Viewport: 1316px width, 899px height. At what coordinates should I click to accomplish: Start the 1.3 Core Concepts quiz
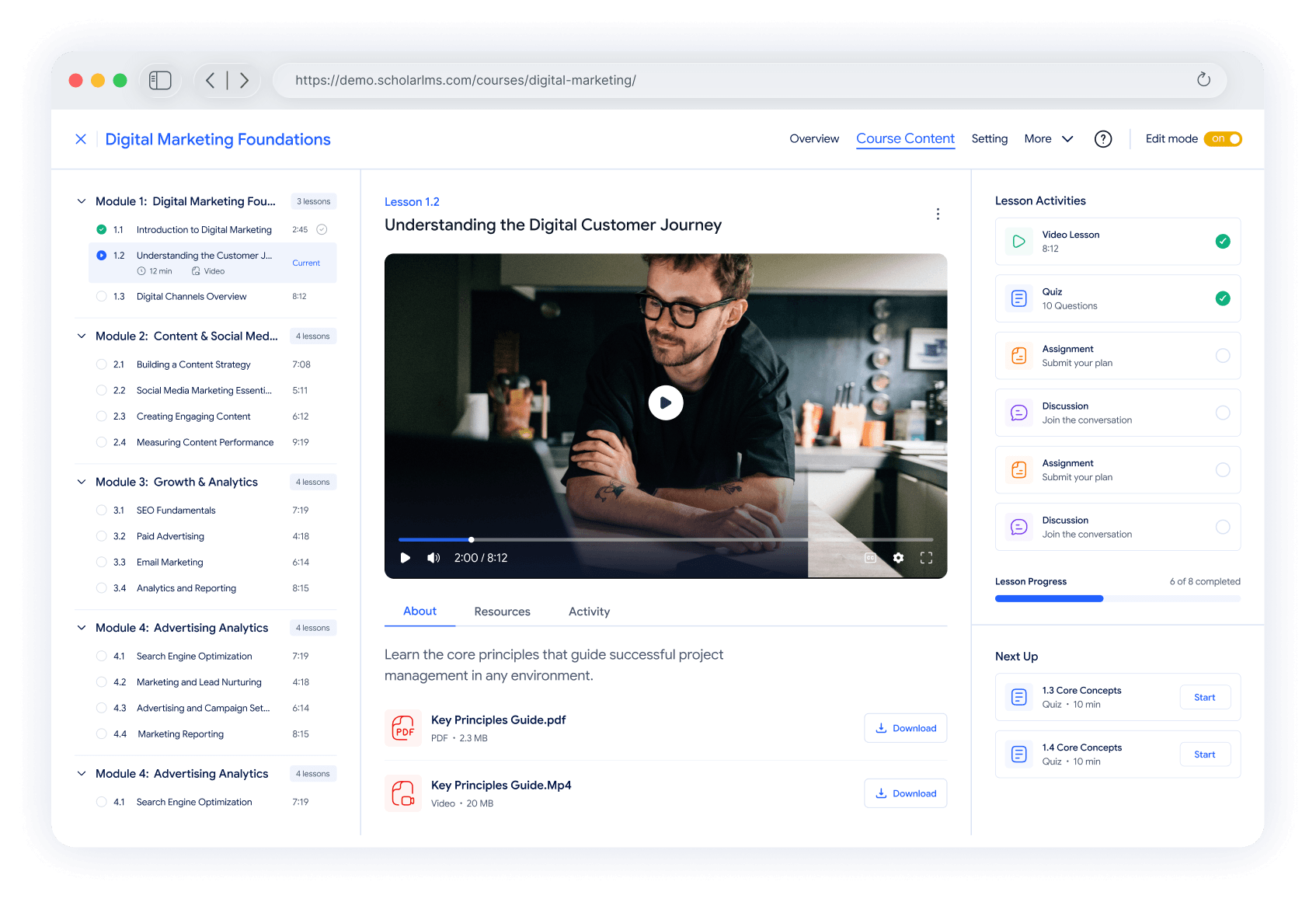(1205, 698)
